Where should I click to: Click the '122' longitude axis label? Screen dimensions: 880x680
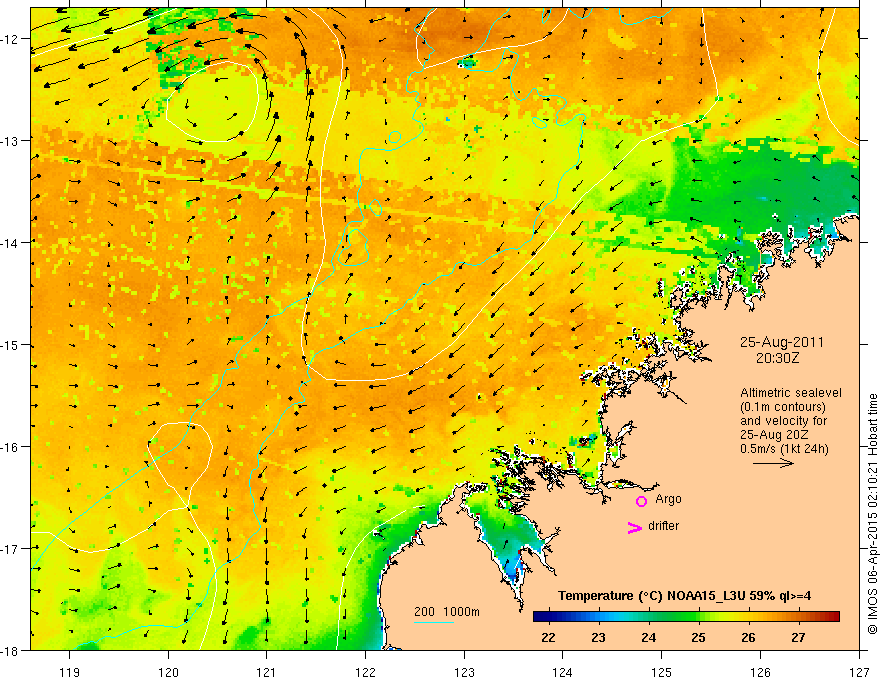click(365, 672)
